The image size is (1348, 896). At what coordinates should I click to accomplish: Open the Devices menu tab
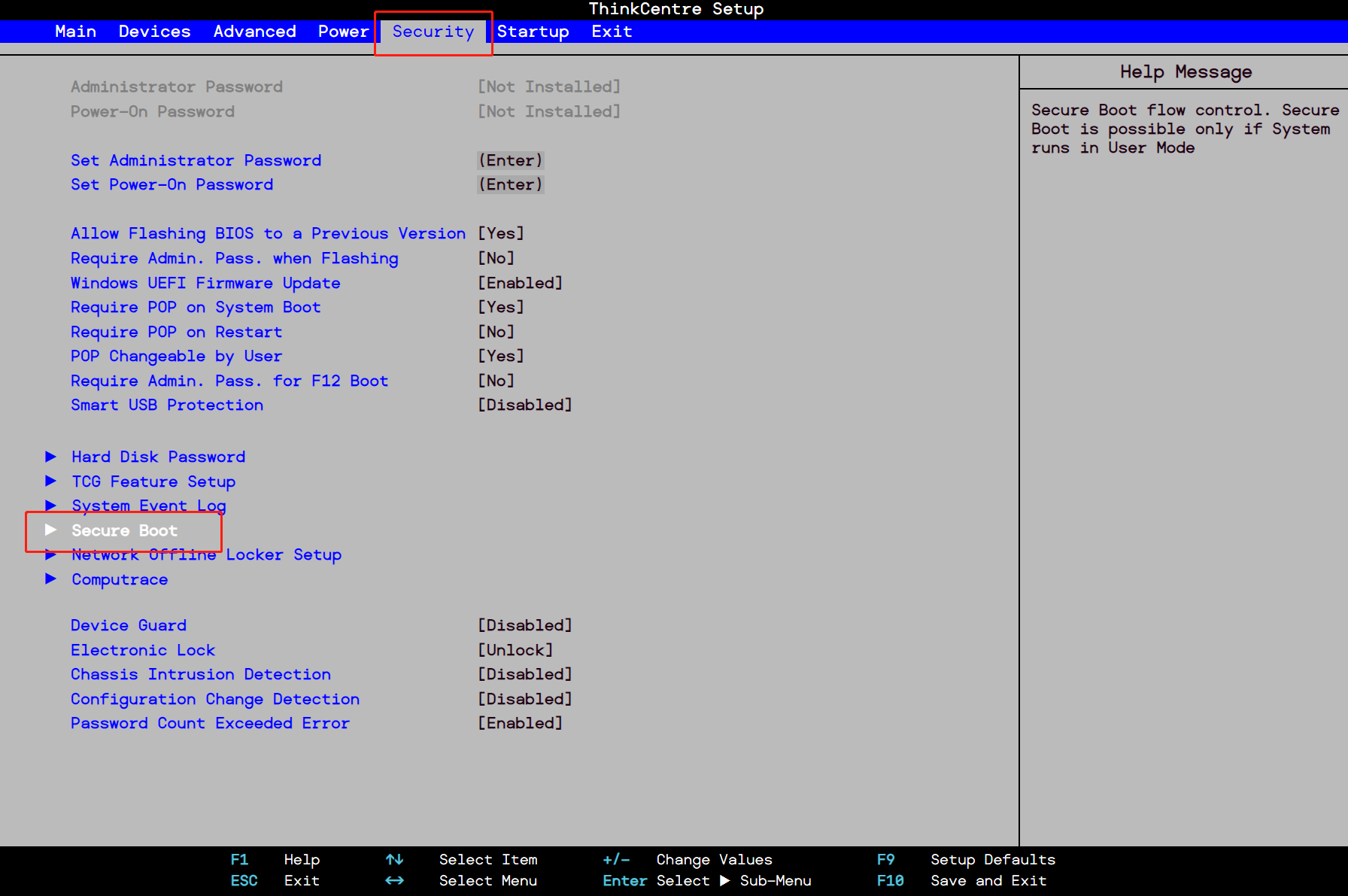click(x=154, y=32)
